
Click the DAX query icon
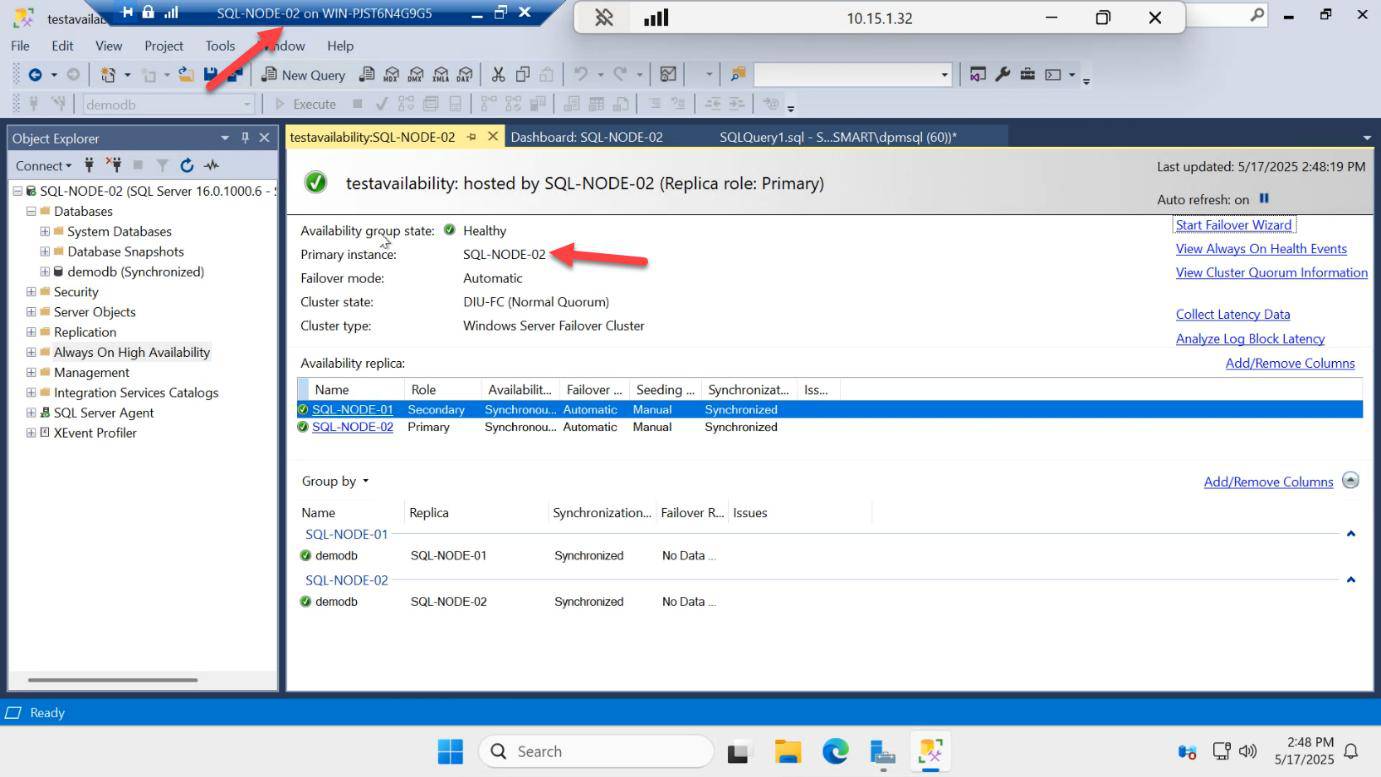click(464, 75)
